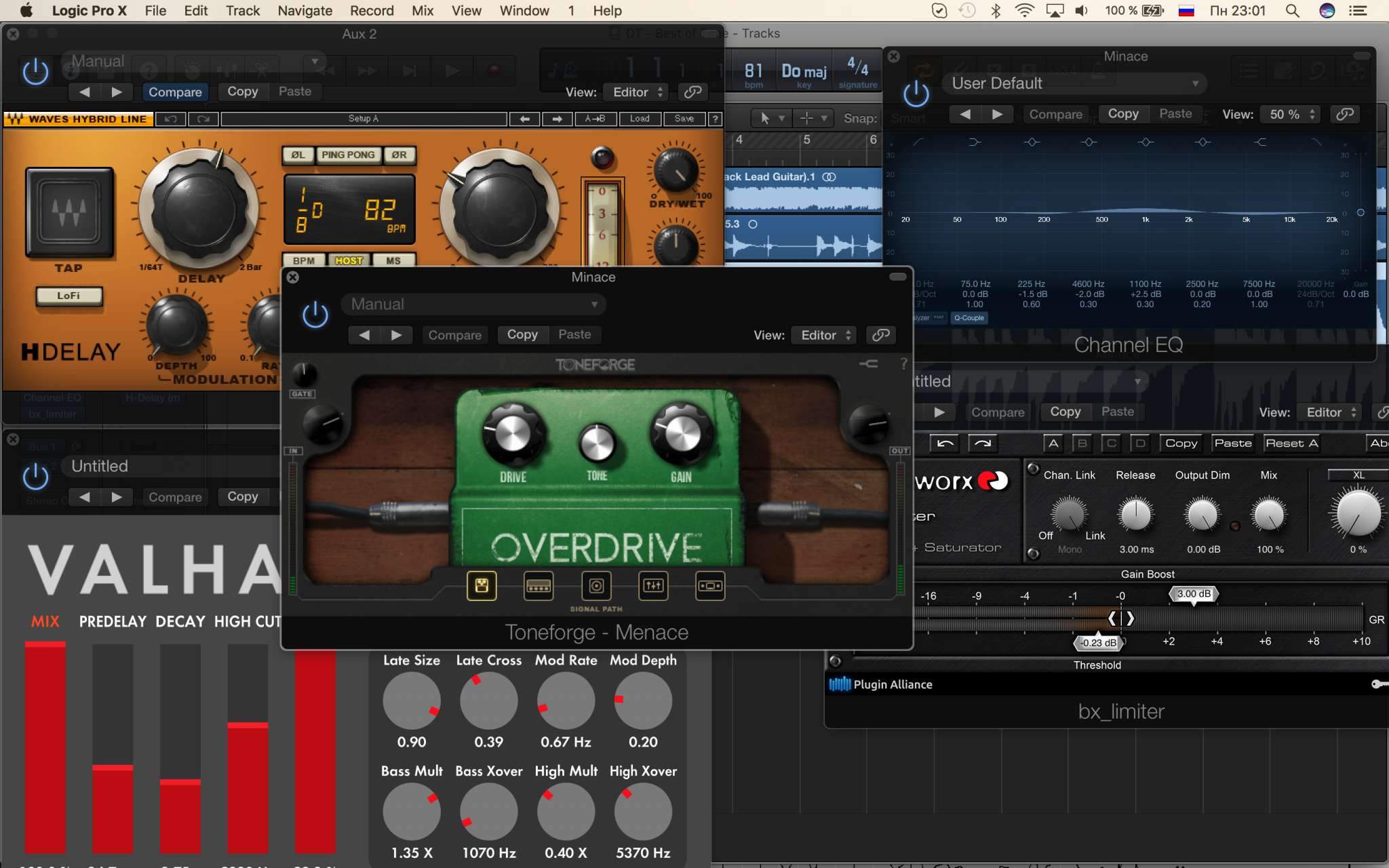Click the Q-Couple button in Channel EQ
1389x868 pixels.
click(x=969, y=317)
